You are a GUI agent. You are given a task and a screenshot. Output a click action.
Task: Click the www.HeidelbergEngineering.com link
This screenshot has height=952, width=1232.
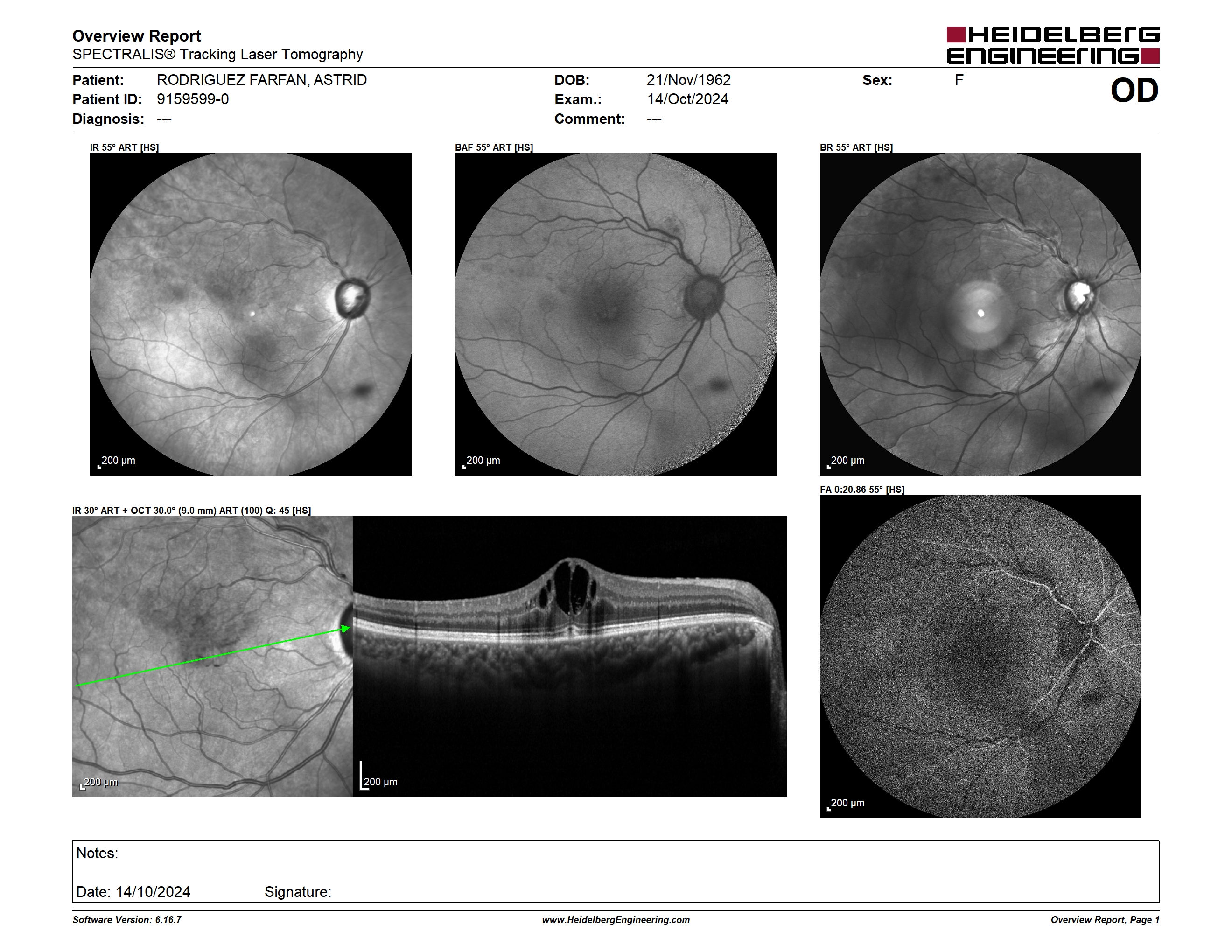[x=616, y=920]
